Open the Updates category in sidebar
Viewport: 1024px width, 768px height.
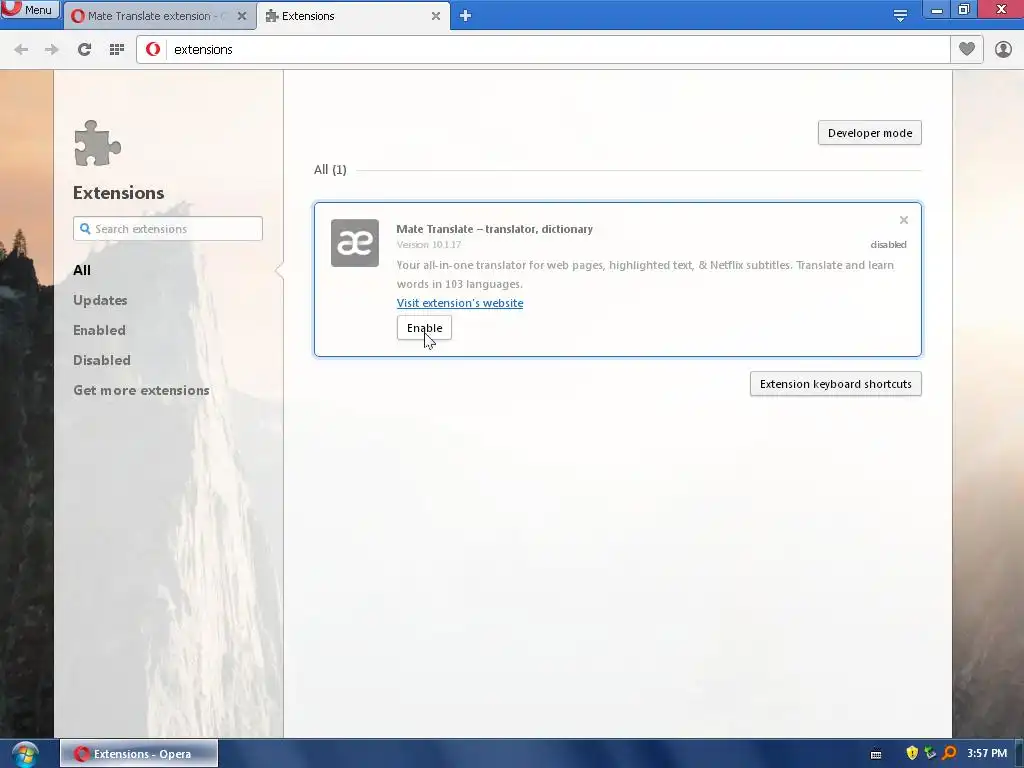[100, 300]
